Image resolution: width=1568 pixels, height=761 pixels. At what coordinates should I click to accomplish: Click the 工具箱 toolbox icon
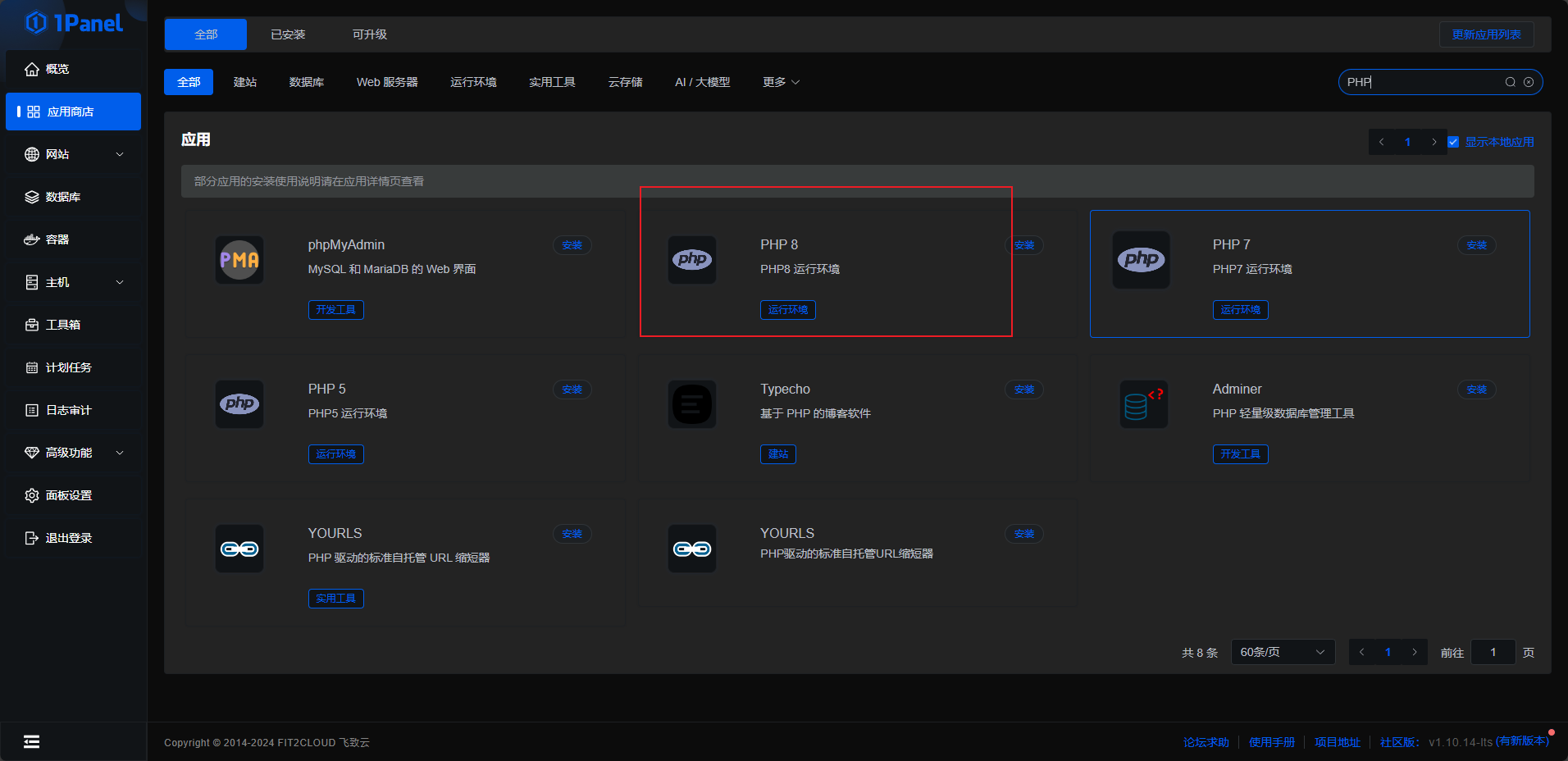[x=32, y=325]
